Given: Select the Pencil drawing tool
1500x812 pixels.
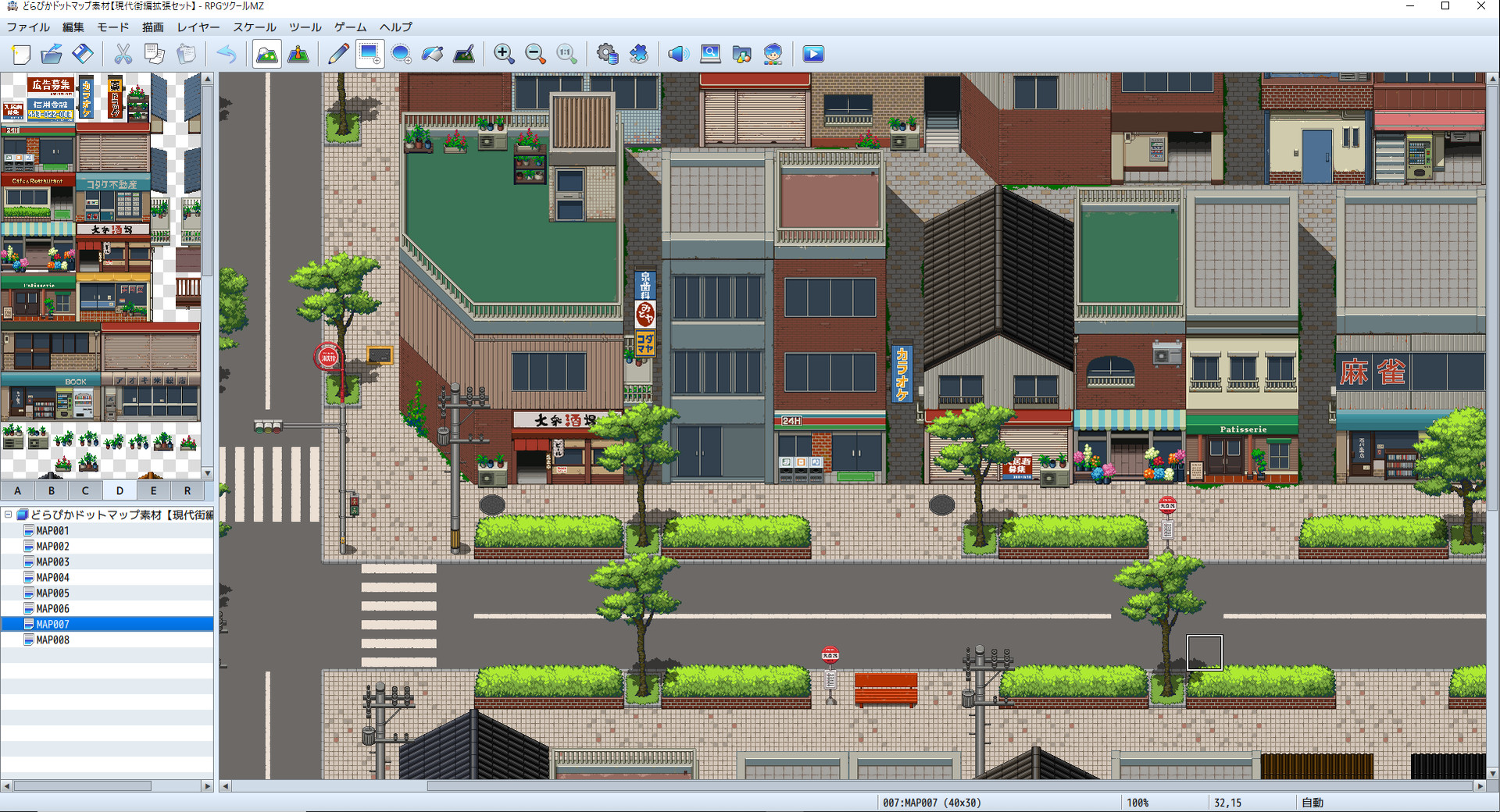Looking at the screenshot, I should [337, 54].
